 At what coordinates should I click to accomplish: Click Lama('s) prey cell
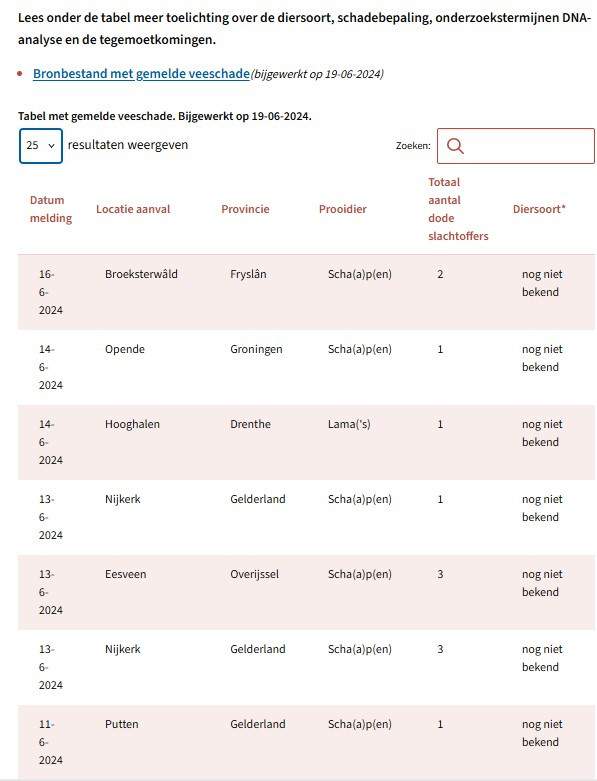pos(349,424)
